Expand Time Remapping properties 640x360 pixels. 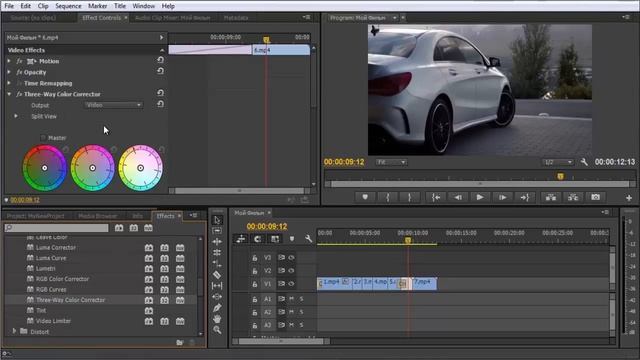pyautogui.click(x=9, y=83)
